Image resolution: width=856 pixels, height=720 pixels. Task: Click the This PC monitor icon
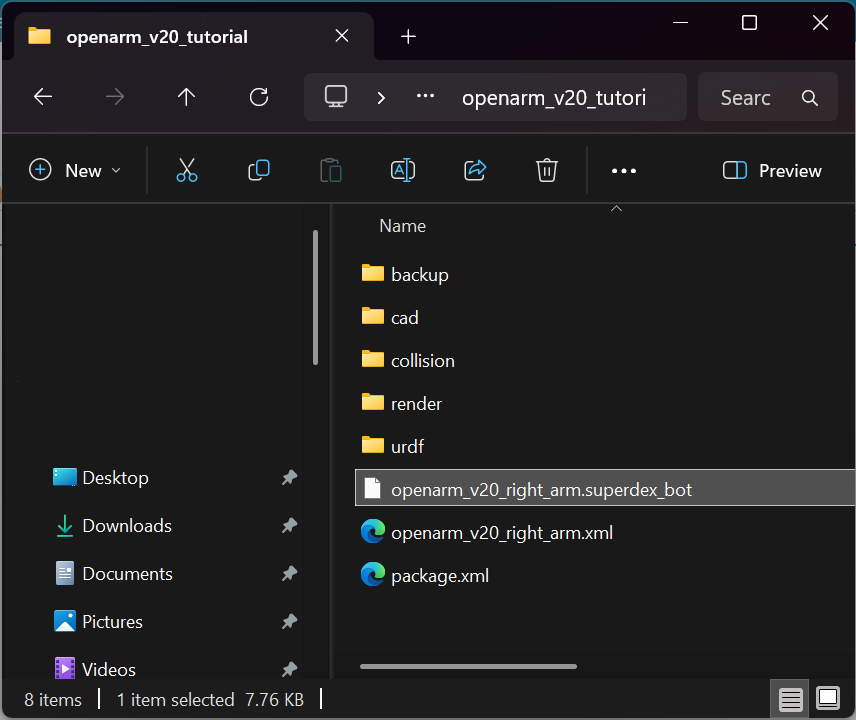tap(336, 97)
